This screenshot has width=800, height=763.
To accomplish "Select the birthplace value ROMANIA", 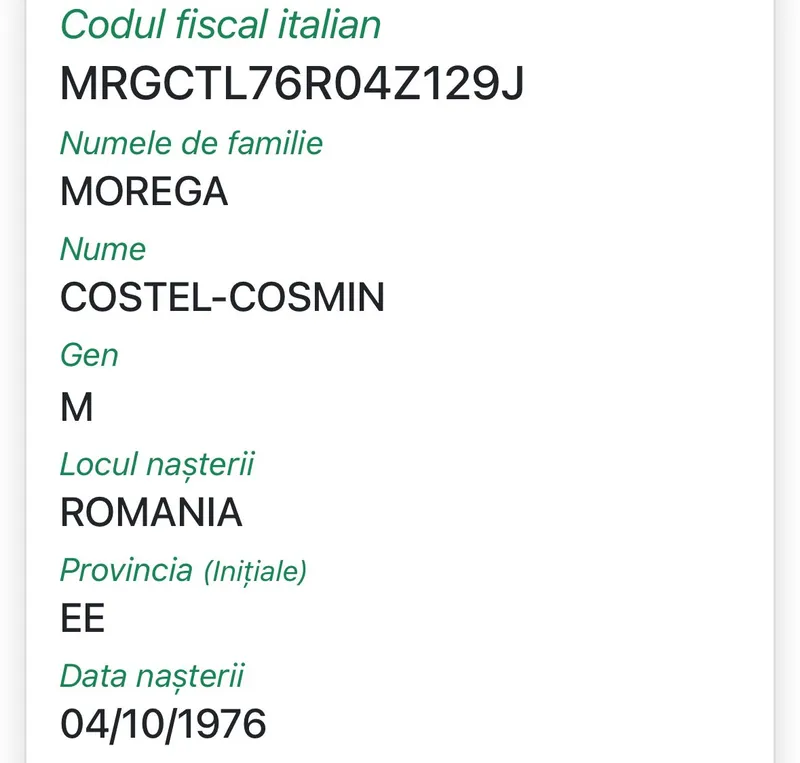I will click(151, 513).
